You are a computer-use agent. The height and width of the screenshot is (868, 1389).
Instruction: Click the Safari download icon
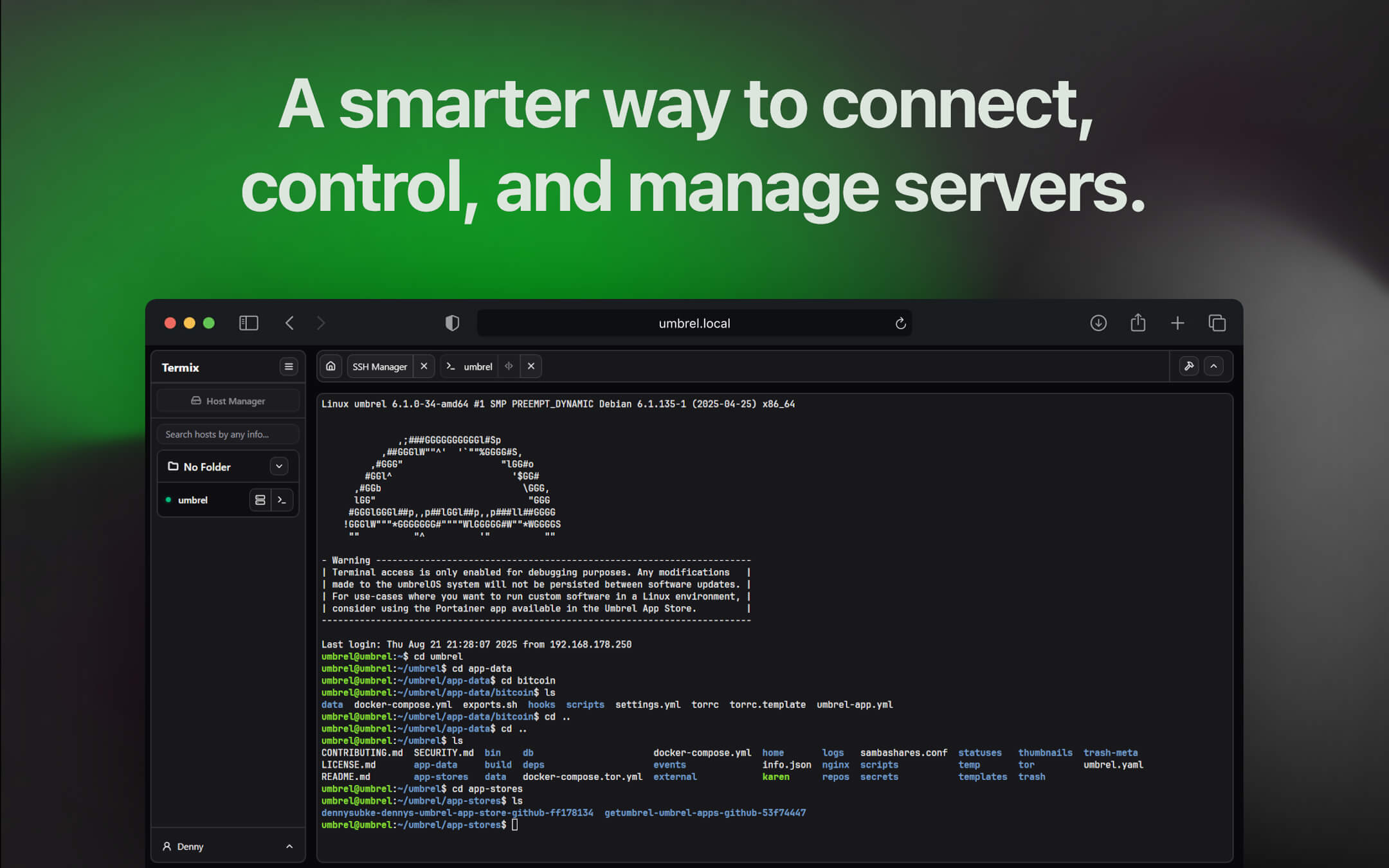[x=1098, y=323]
